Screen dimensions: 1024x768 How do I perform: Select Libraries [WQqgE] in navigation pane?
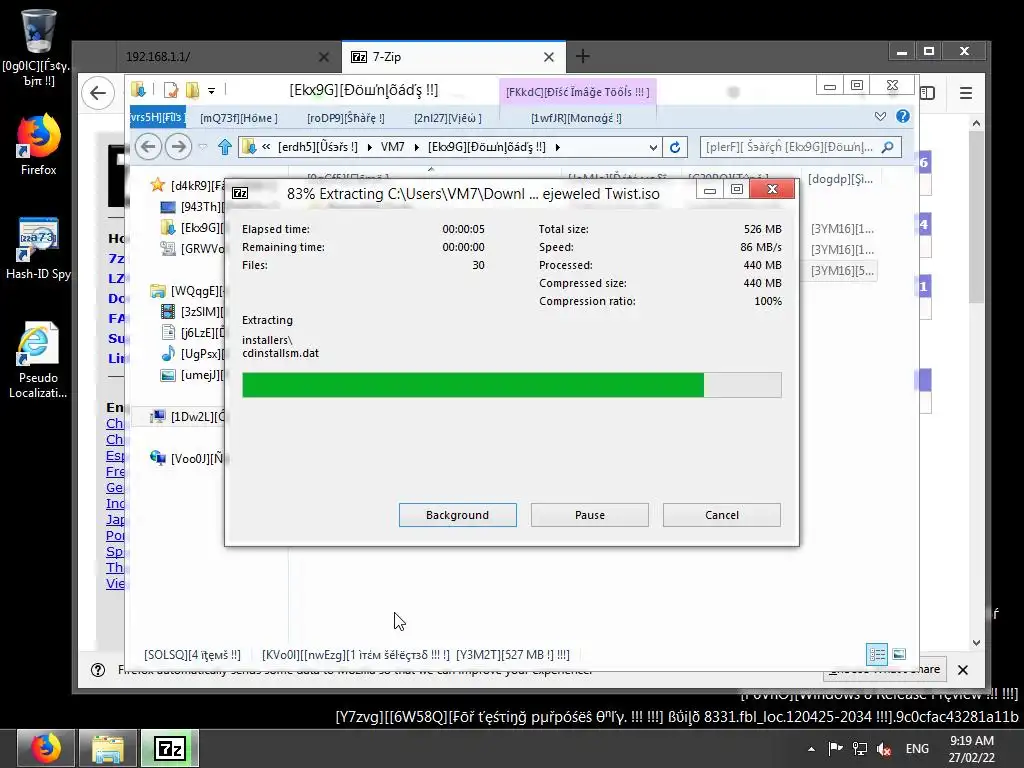point(189,291)
